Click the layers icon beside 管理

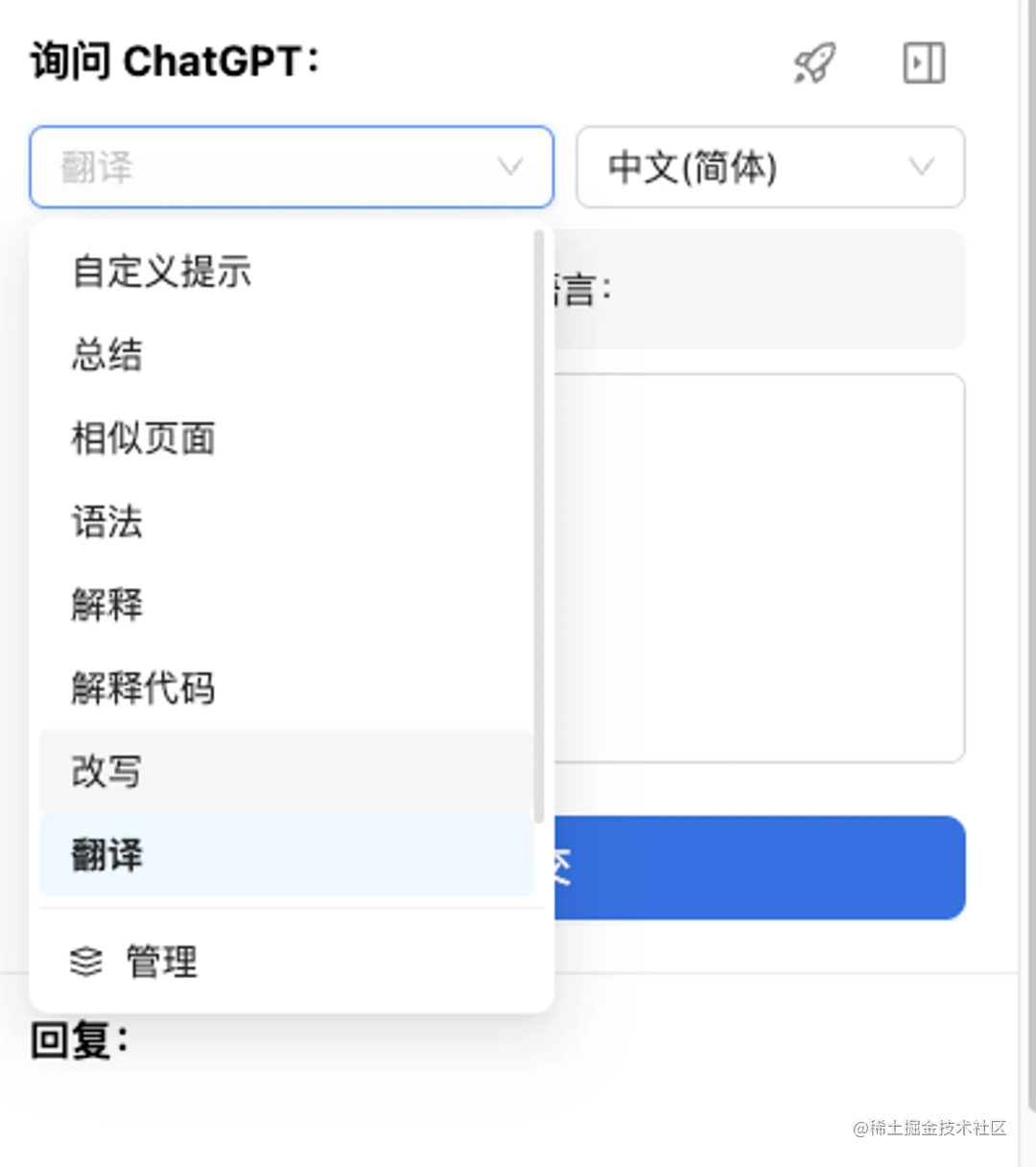86,960
